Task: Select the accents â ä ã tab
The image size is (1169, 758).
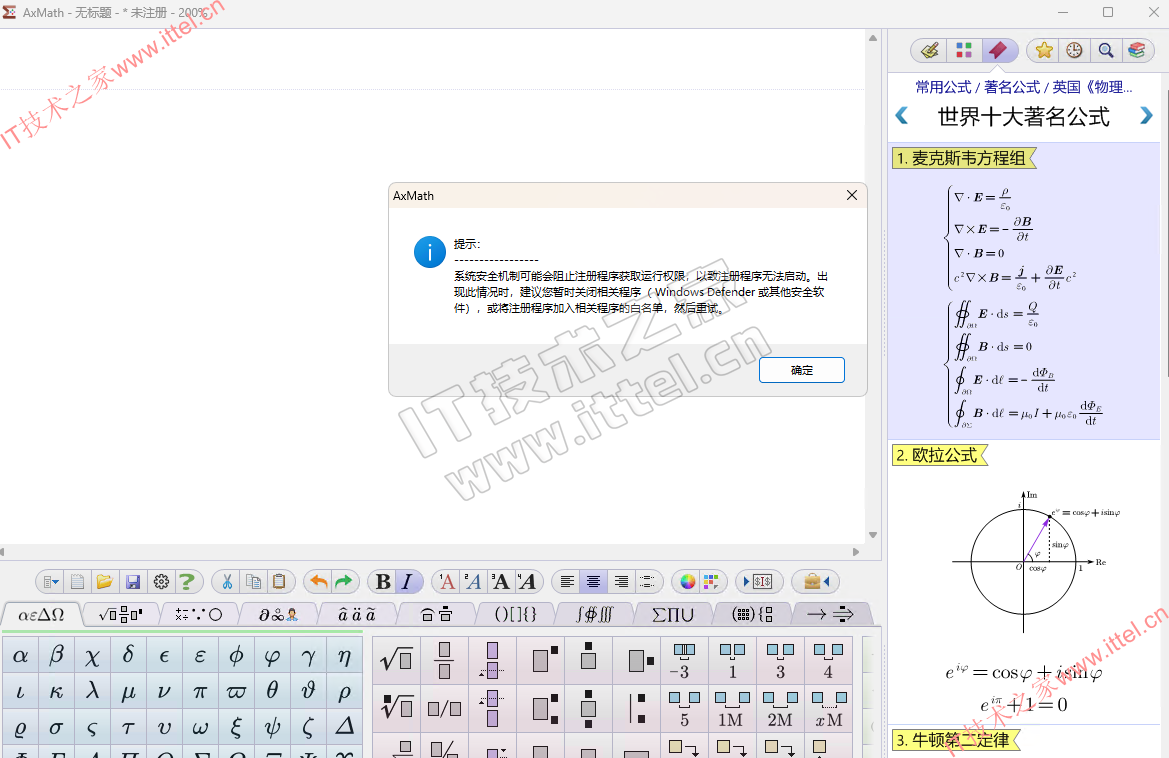Action: (356, 614)
